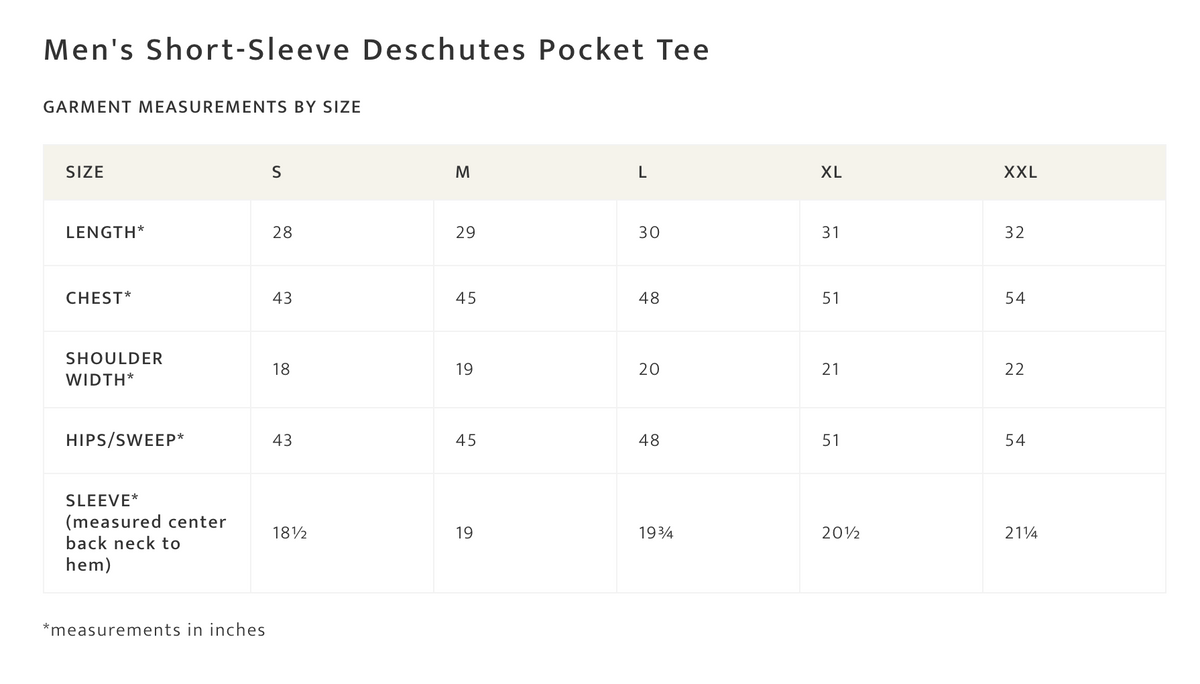This screenshot has width=1200, height=684.
Task: Click the SLEEVE row label
Action: point(146,533)
